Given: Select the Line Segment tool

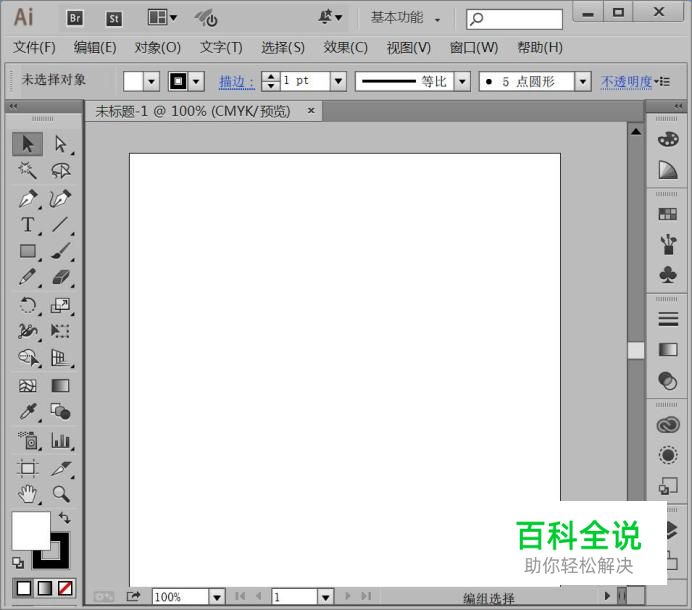Looking at the screenshot, I should click(x=60, y=225).
